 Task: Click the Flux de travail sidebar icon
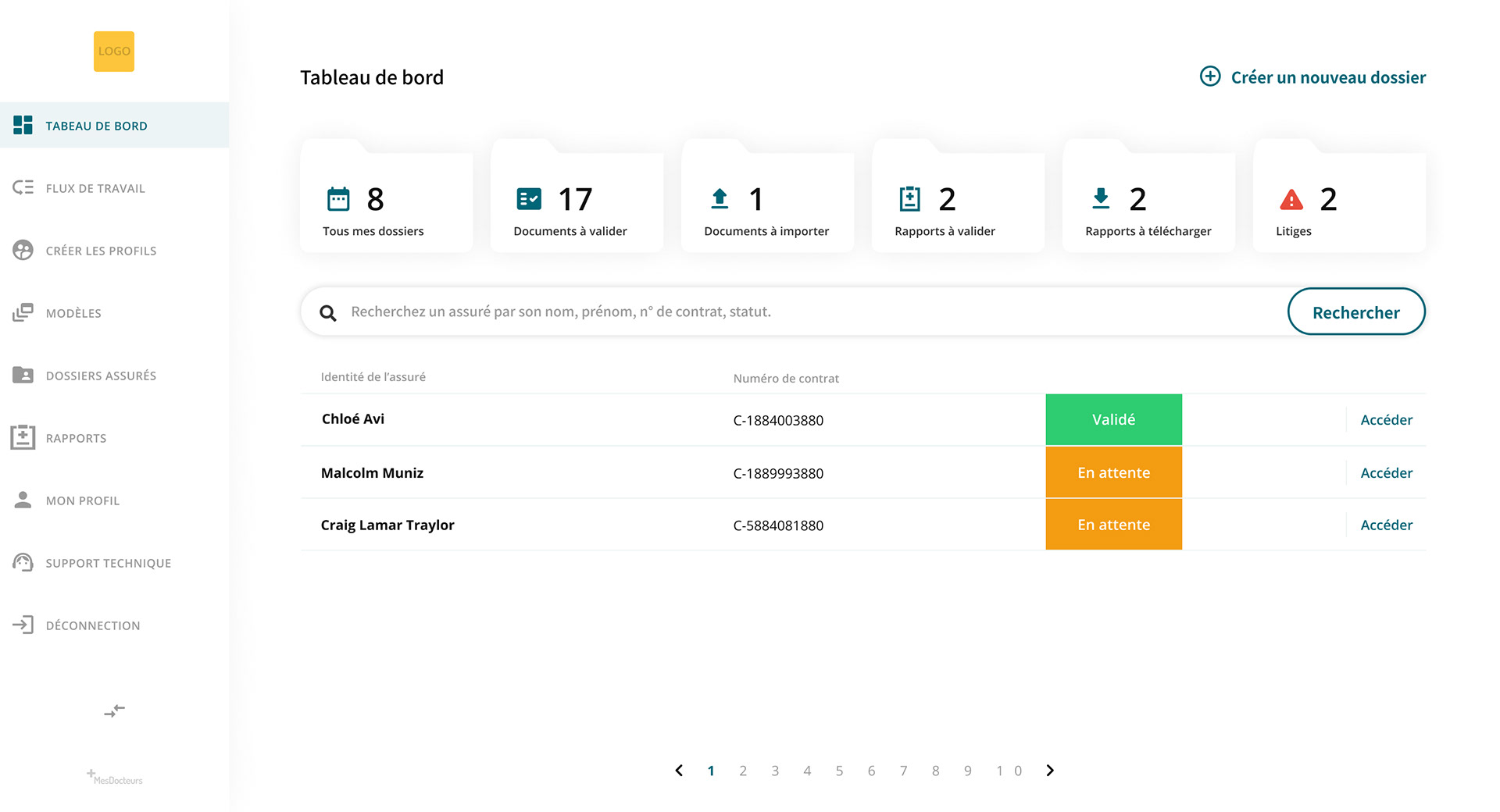(23, 187)
